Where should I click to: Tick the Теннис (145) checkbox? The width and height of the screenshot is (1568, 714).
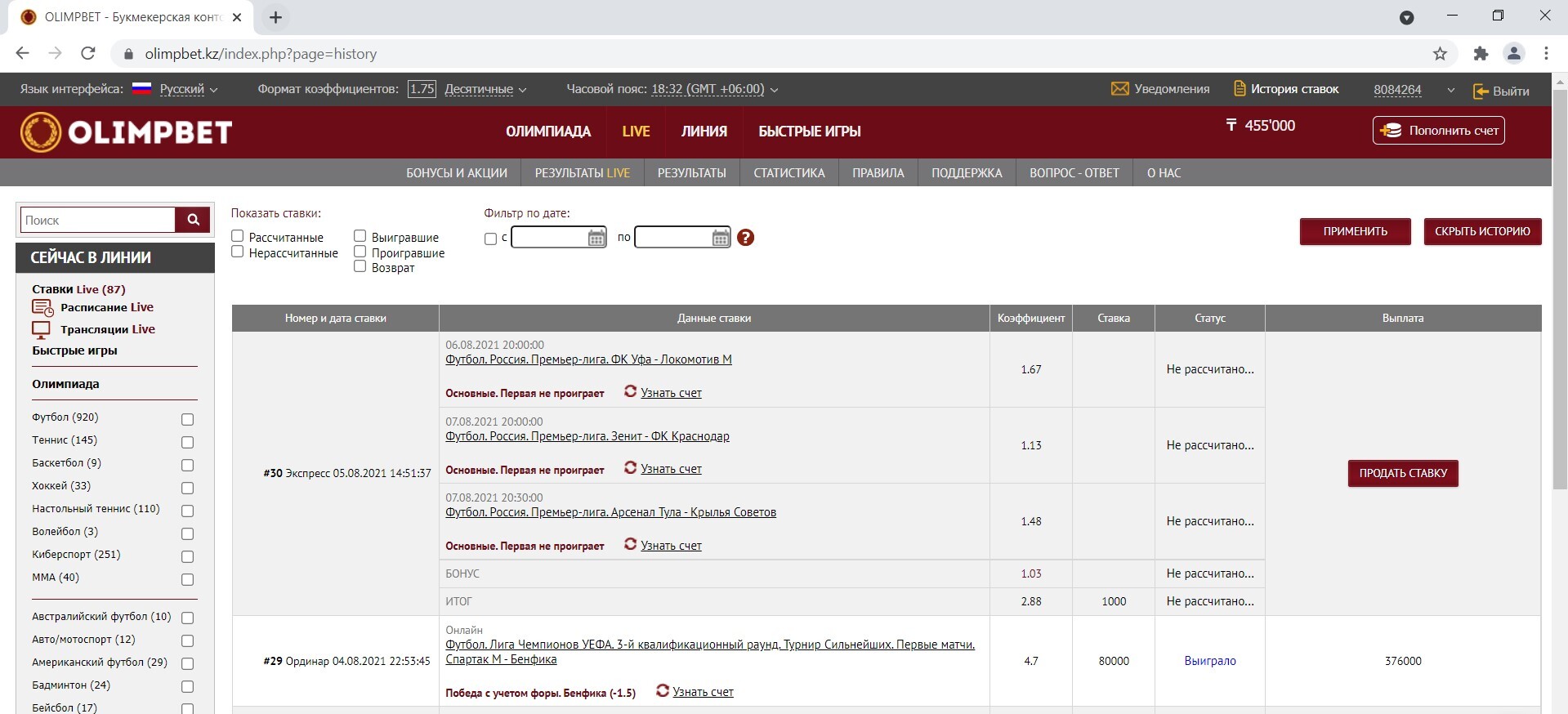click(187, 442)
